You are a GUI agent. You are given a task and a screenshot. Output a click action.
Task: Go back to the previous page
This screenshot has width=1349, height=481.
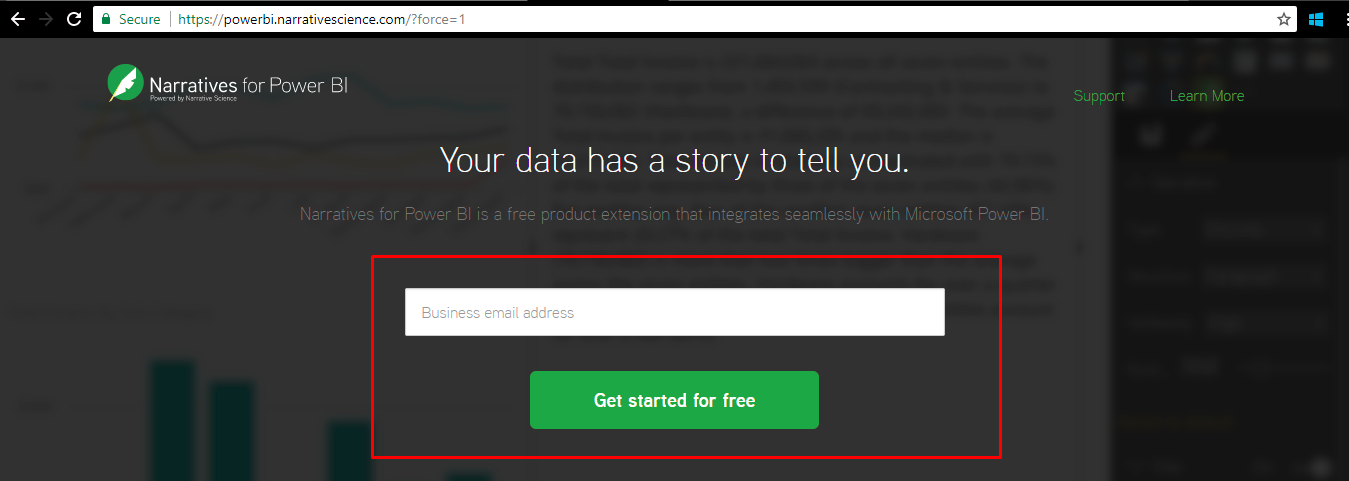tap(17, 19)
